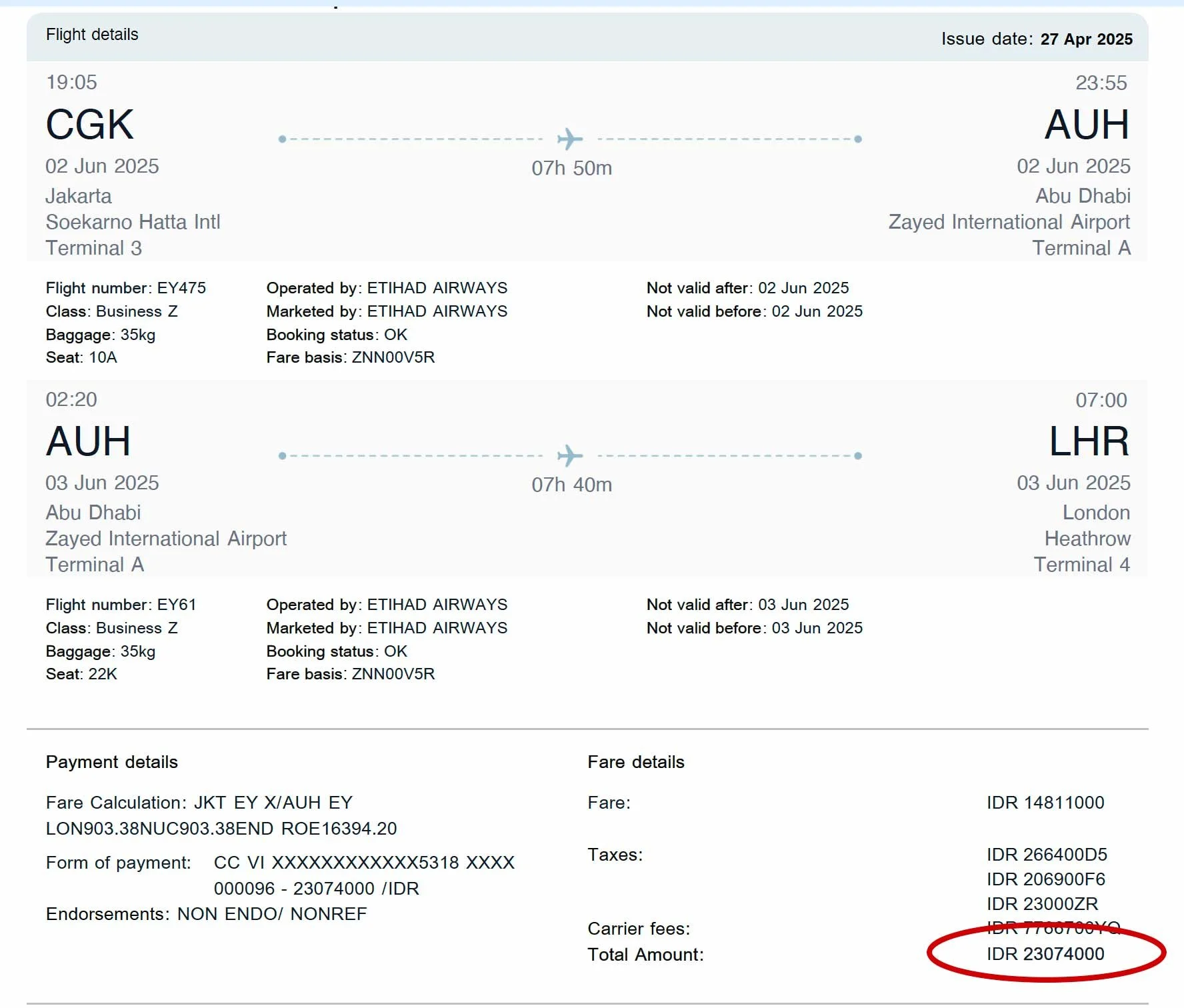This screenshot has height=1008, width=1184.
Task: Click 'Payment details' heading
Action: pyautogui.click(x=112, y=762)
